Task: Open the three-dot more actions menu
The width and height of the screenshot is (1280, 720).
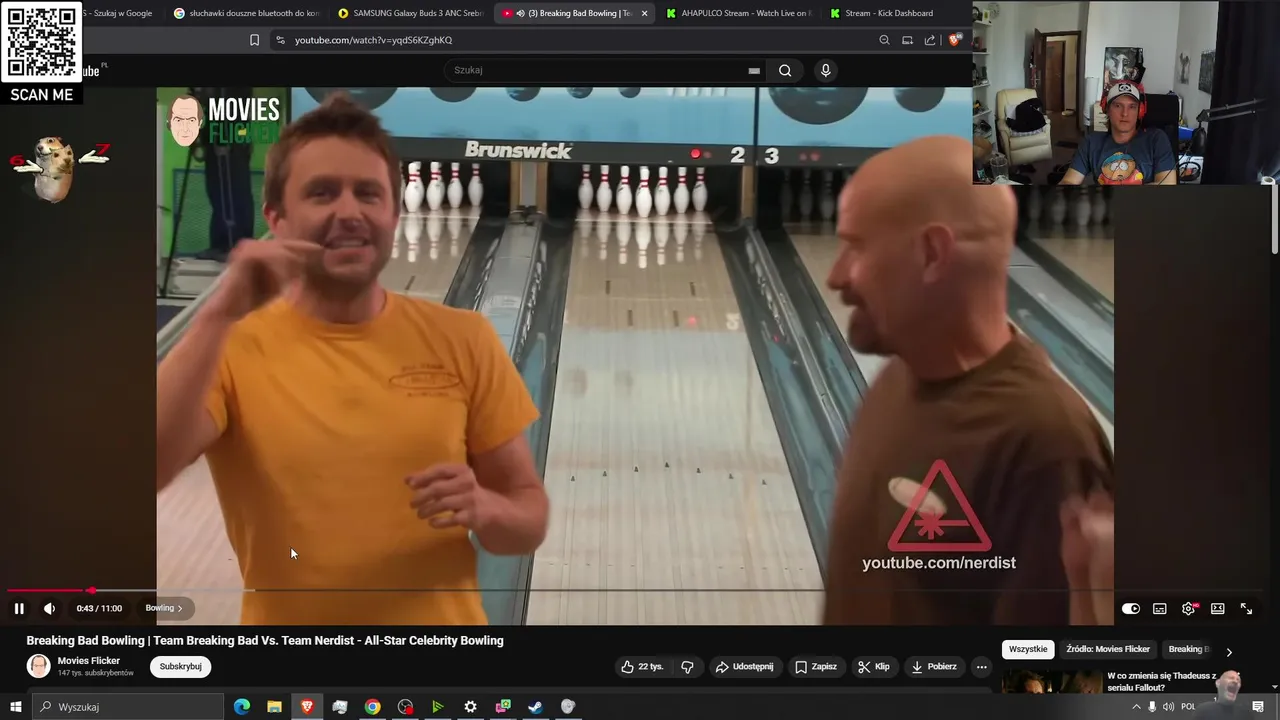Action: click(981, 667)
